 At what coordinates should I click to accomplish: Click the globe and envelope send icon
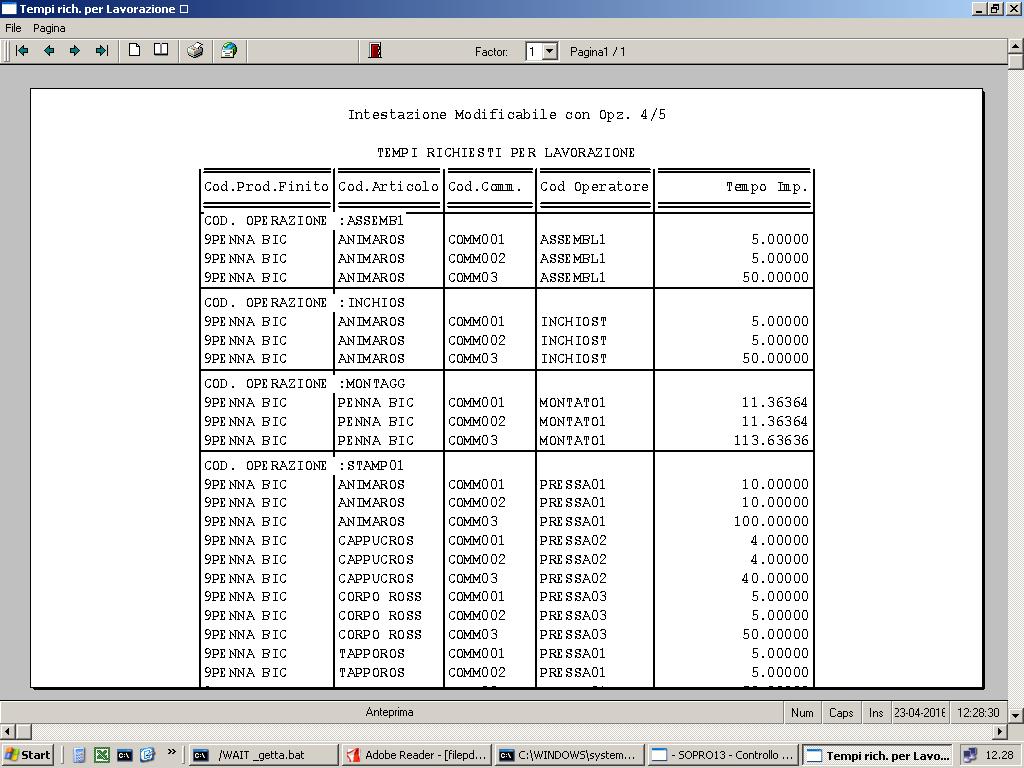point(229,50)
